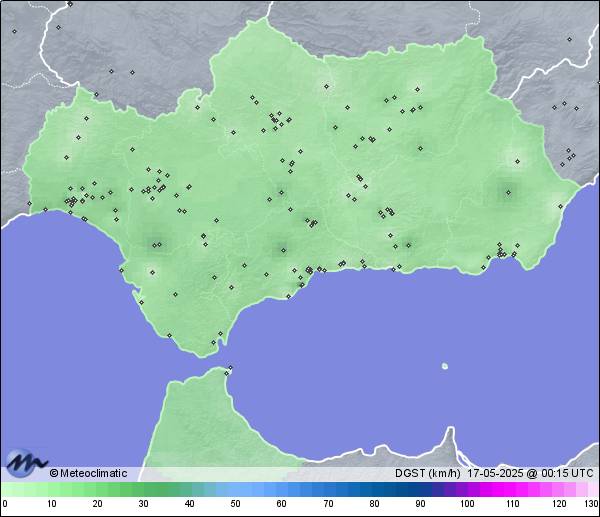Viewport: 600px width, 517px height.
Task: Click the 100 value on the scale
Action: [467, 504]
